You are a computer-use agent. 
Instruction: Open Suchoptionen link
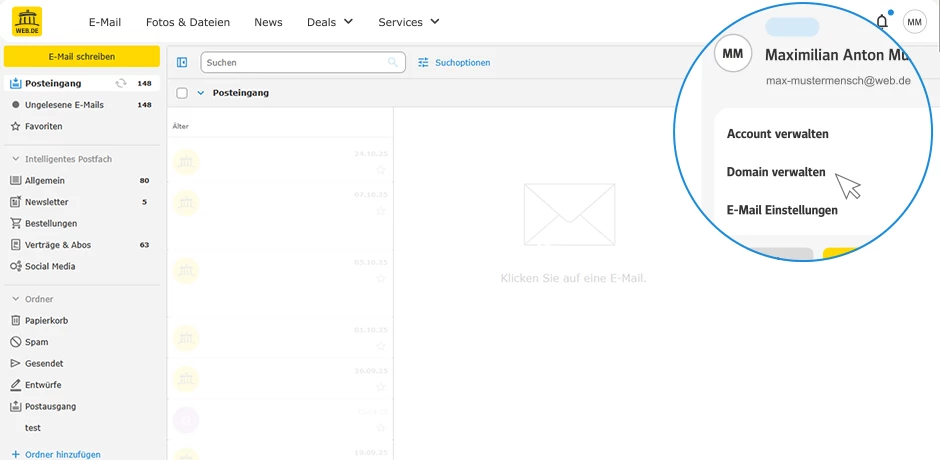pos(462,62)
